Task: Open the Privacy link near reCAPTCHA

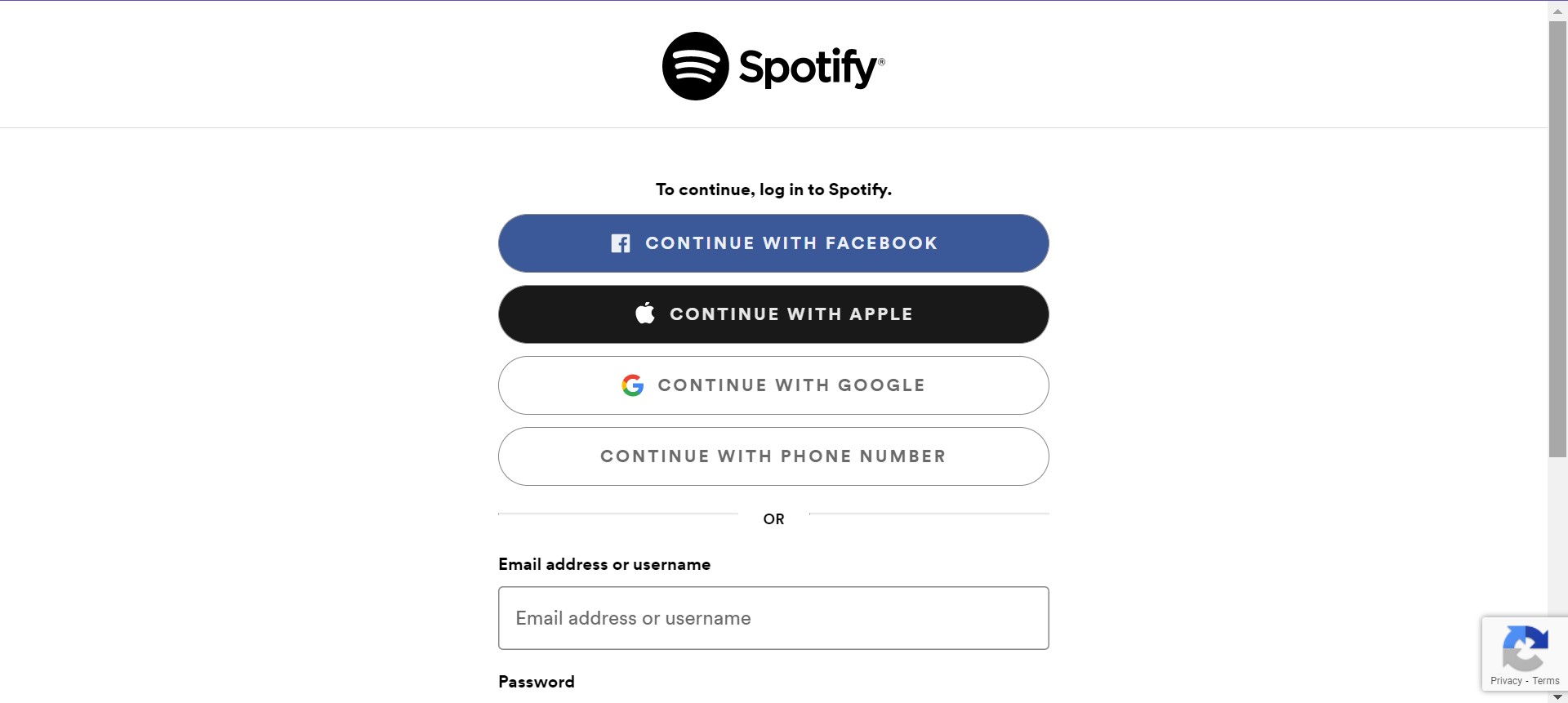Action: coord(1503,680)
